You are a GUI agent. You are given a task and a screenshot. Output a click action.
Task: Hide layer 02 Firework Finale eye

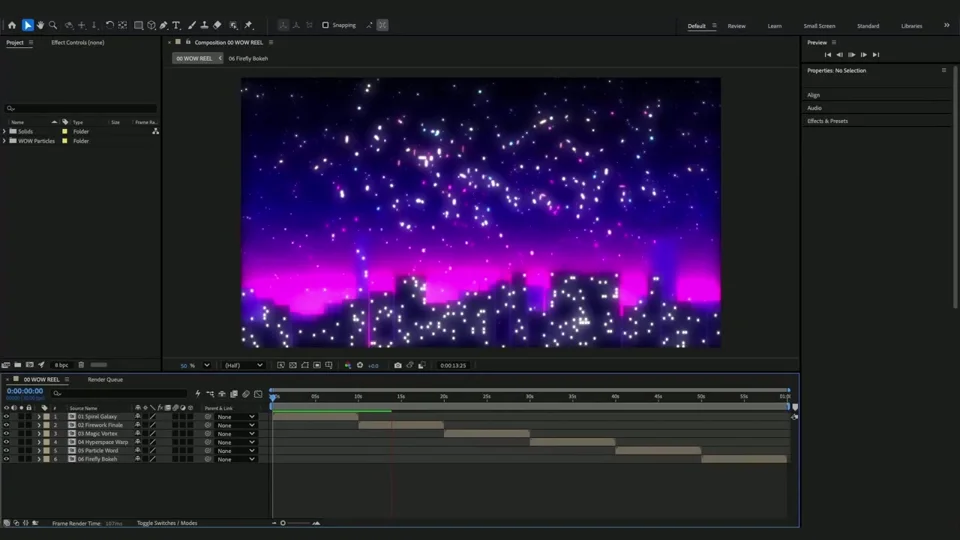6,425
